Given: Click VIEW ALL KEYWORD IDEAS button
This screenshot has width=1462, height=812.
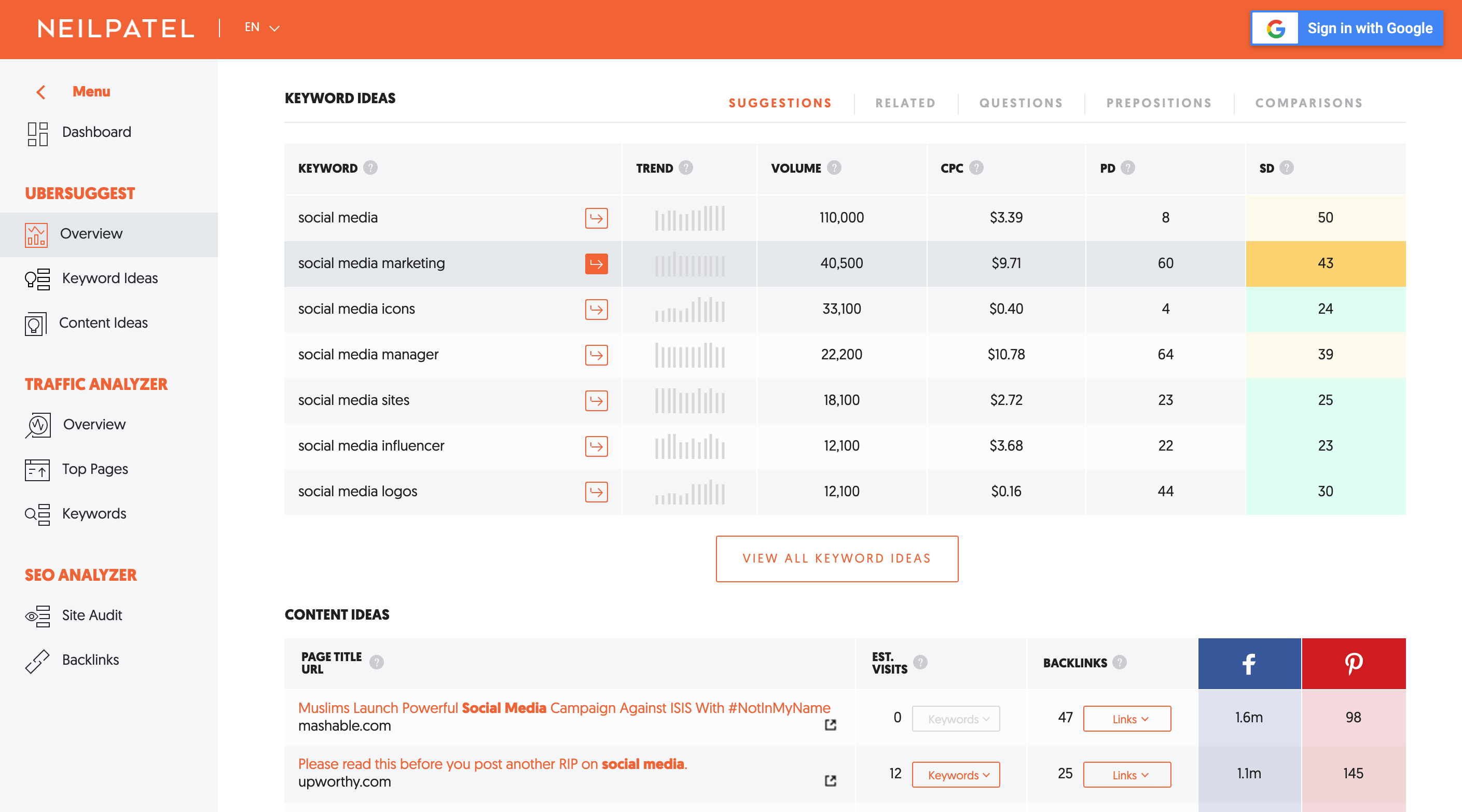Looking at the screenshot, I should coord(837,558).
